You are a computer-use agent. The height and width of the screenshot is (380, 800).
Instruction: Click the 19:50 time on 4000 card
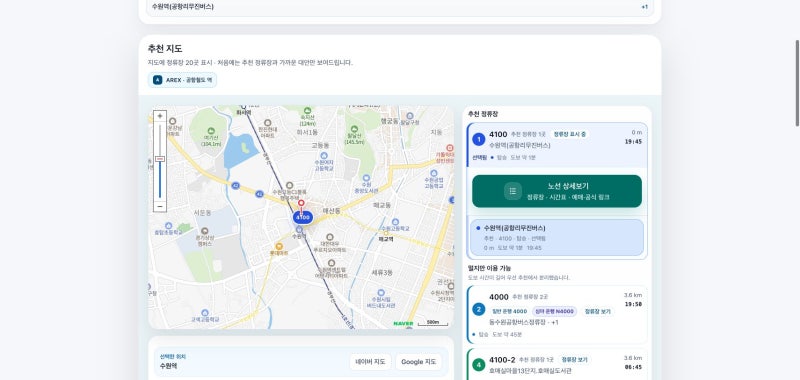pyautogui.click(x=633, y=304)
